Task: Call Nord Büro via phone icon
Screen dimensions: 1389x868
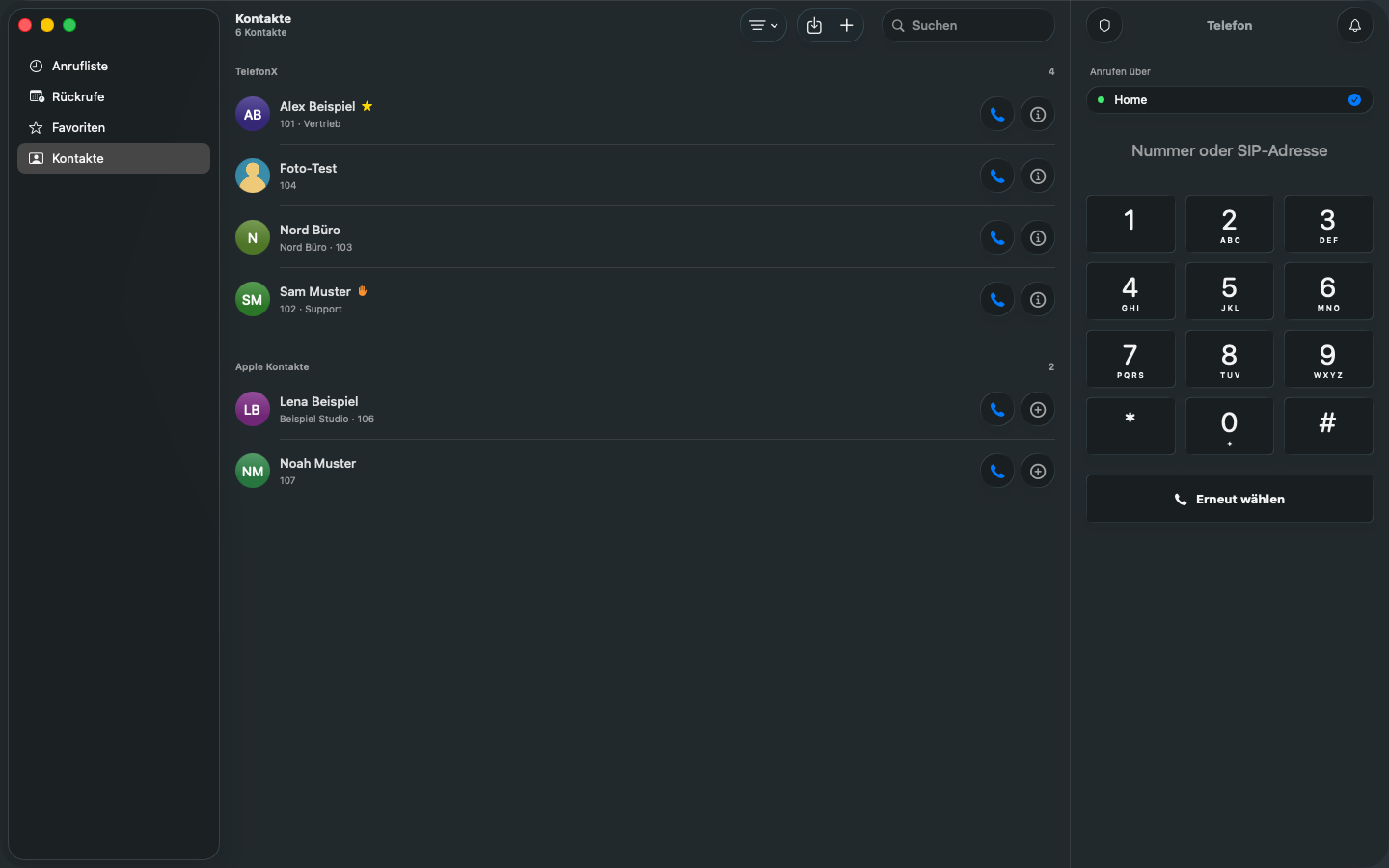Action: tap(997, 238)
